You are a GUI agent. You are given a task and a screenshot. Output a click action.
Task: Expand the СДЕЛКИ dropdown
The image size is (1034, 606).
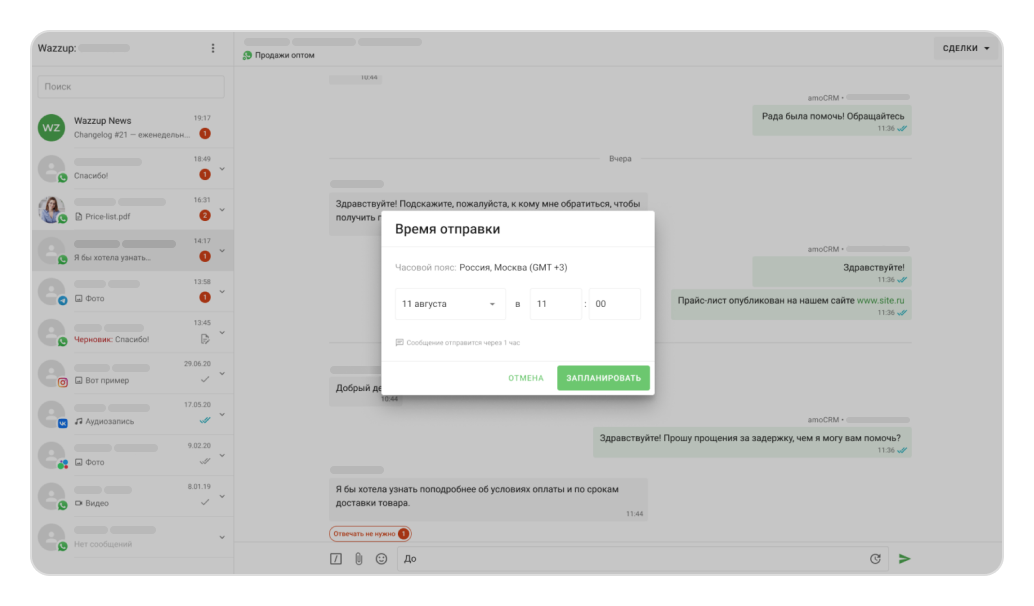(965, 48)
